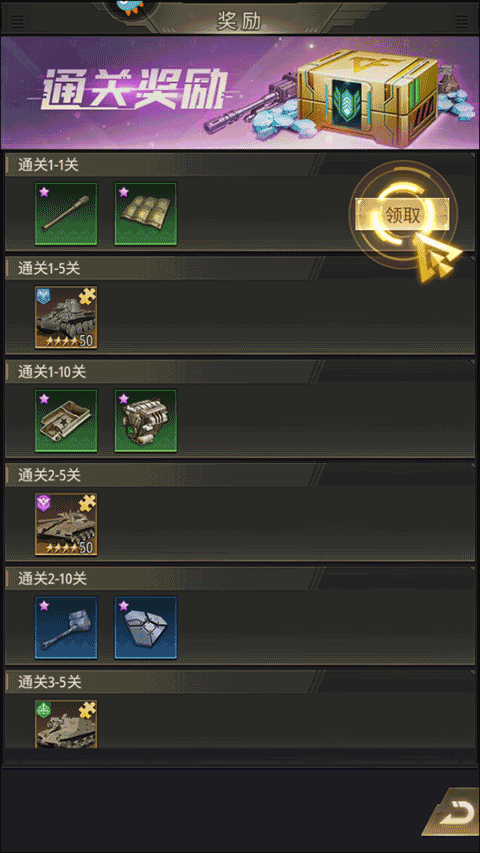The image size is (480, 853).
Task: Select the 通关2-10关 row header
Action: point(240,578)
